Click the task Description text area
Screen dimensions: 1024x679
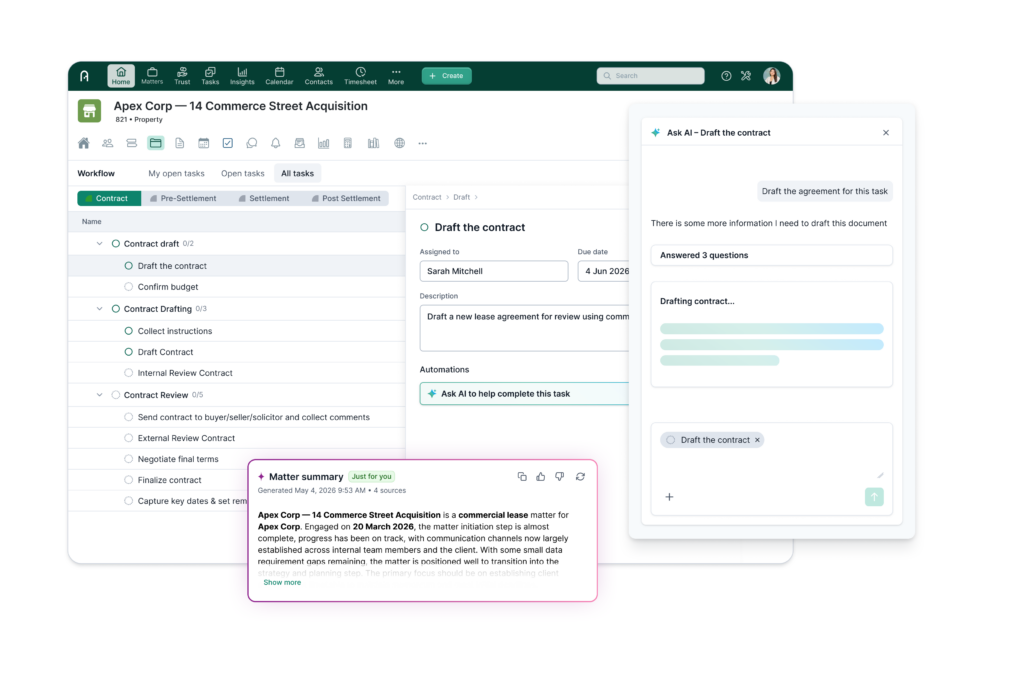525,328
